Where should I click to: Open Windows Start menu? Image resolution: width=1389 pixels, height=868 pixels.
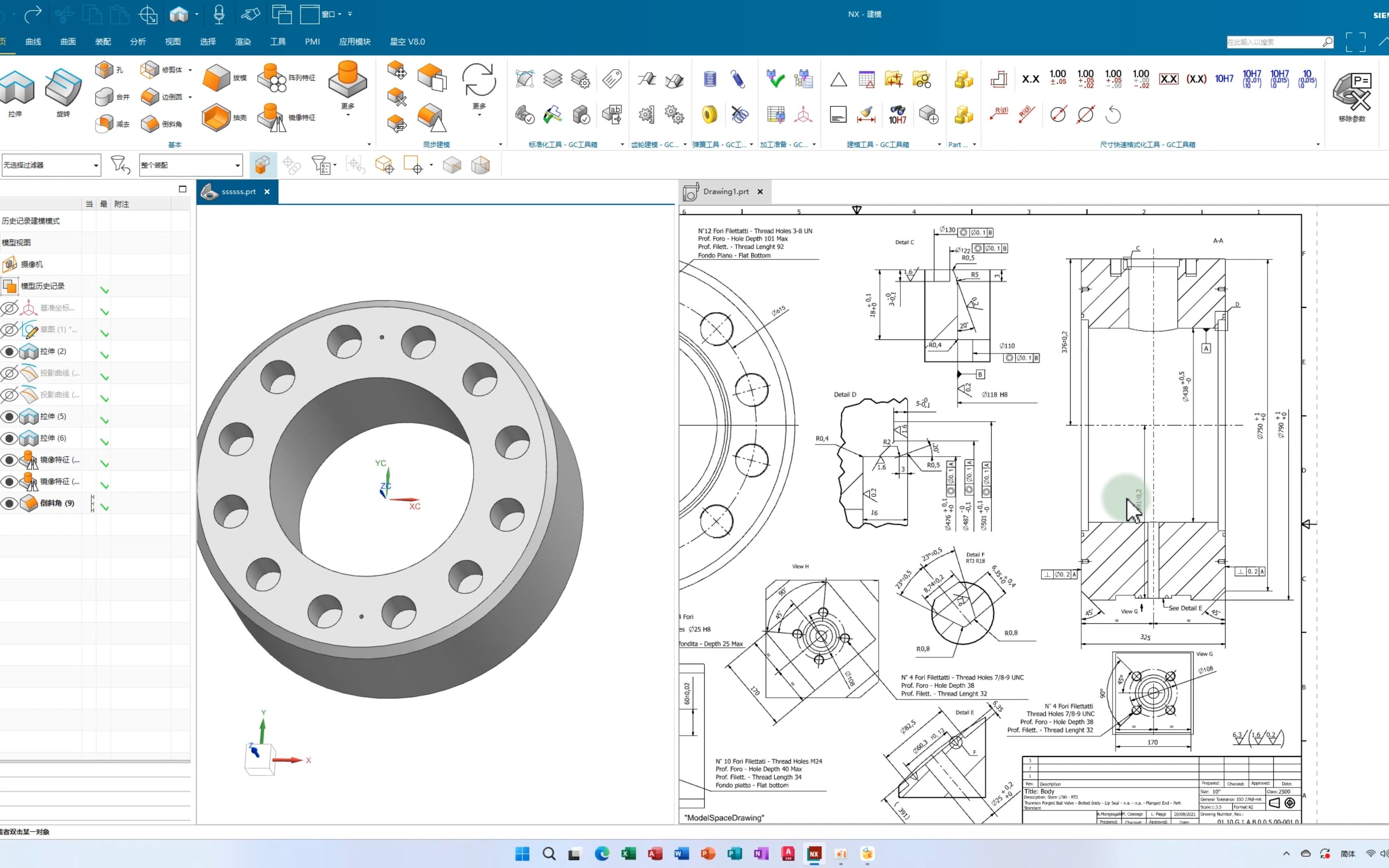tap(522, 854)
